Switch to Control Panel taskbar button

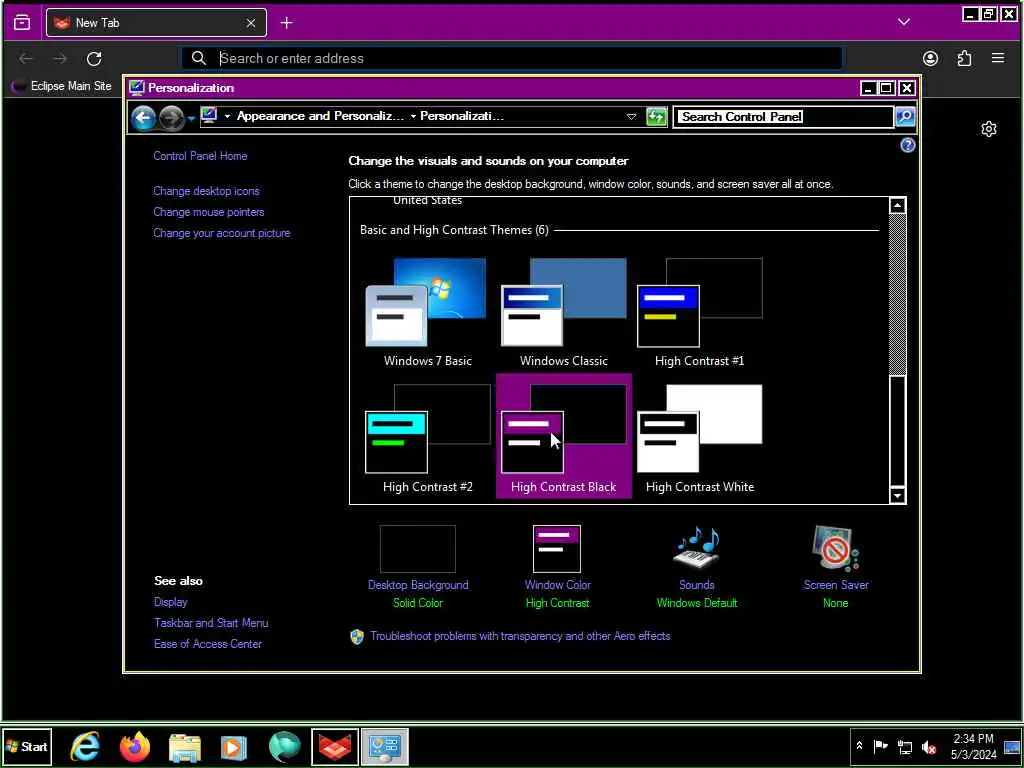click(x=385, y=746)
